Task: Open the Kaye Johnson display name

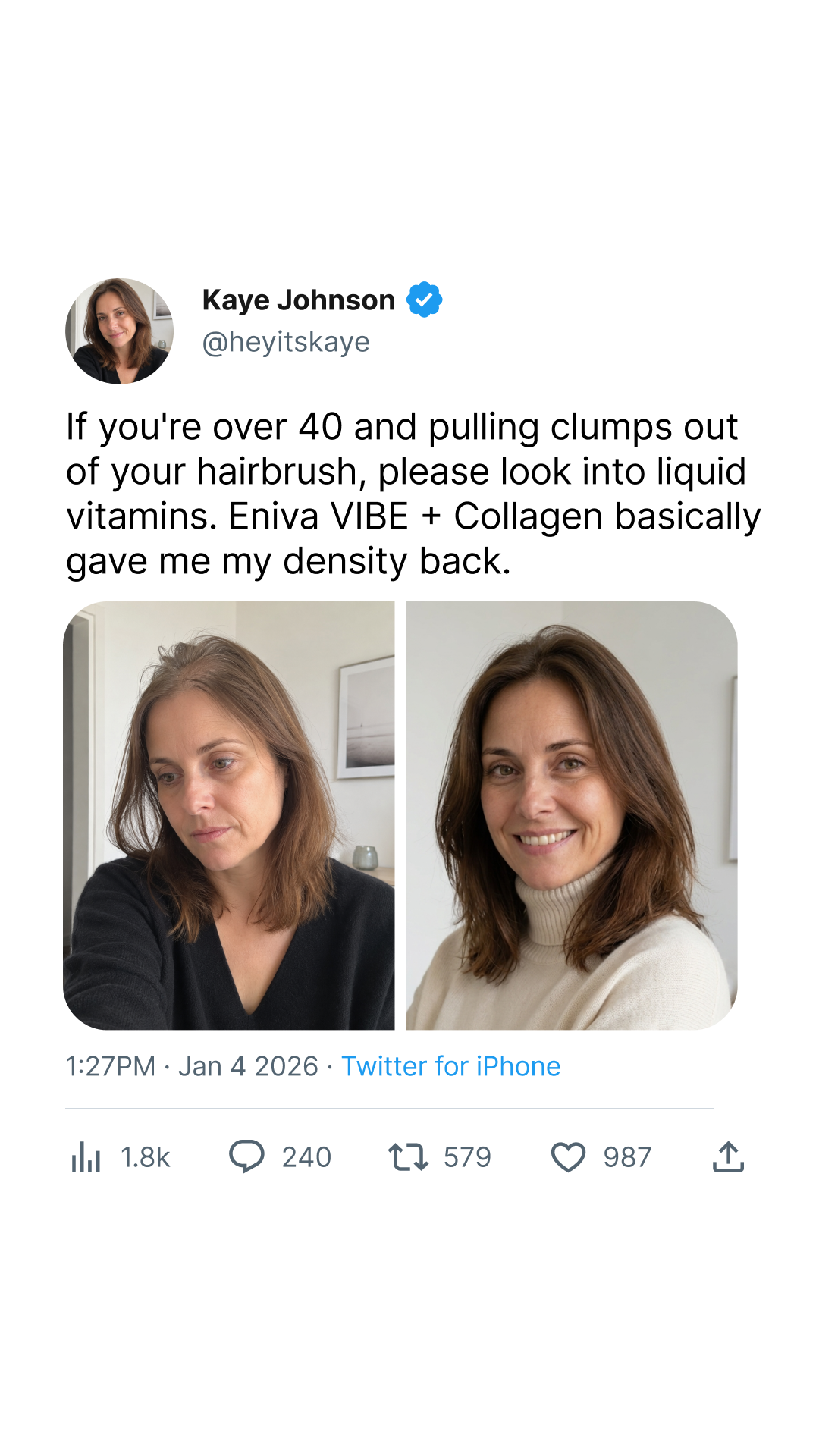Action: (299, 300)
